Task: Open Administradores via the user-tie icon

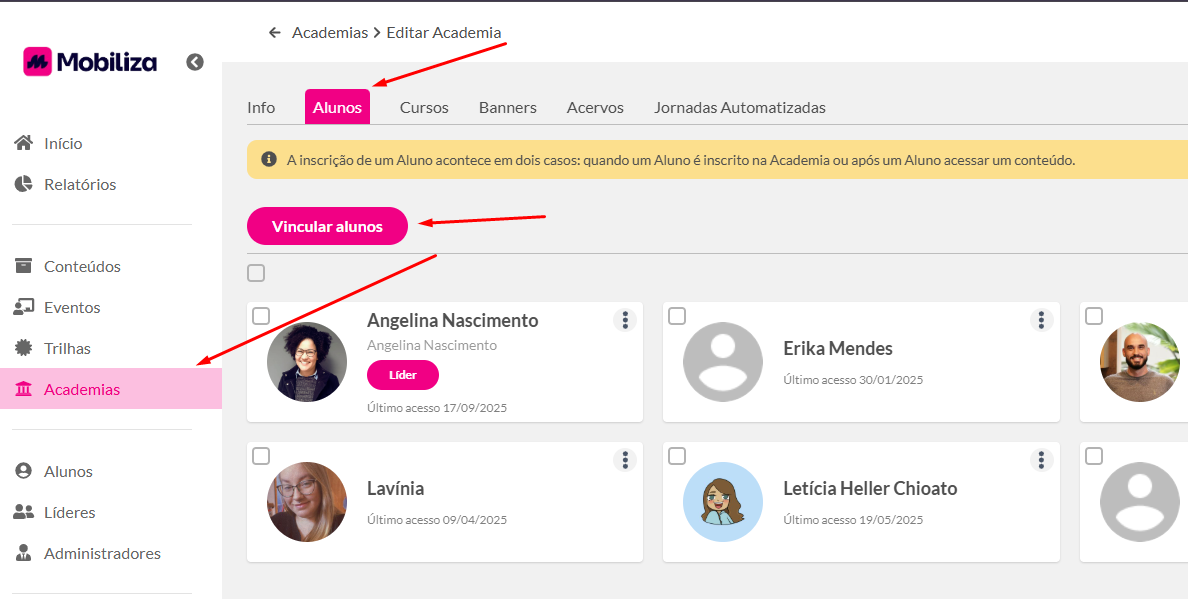Action: [24, 553]
